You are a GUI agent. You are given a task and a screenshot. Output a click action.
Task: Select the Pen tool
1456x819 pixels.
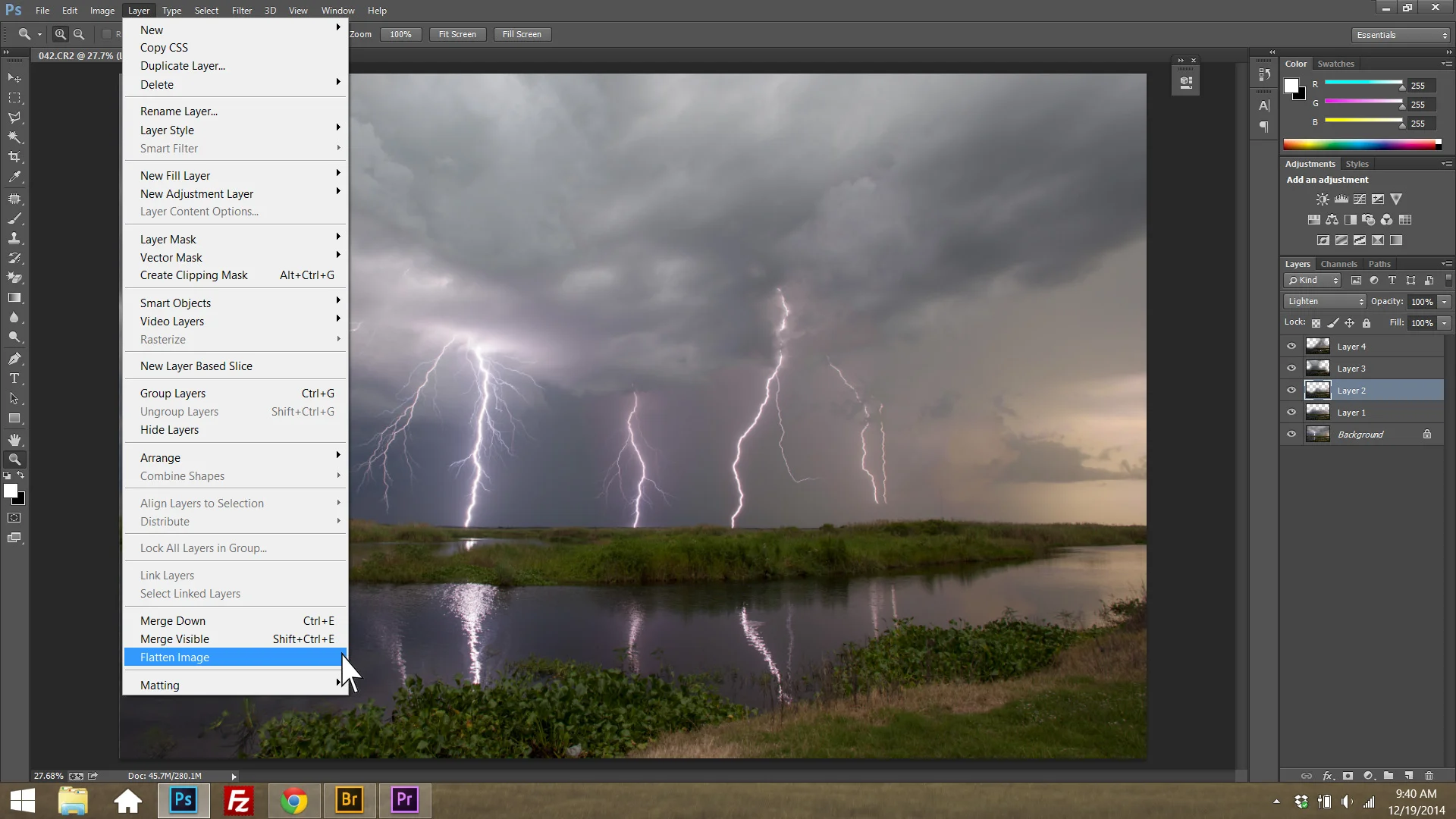(x=14, y=358)
